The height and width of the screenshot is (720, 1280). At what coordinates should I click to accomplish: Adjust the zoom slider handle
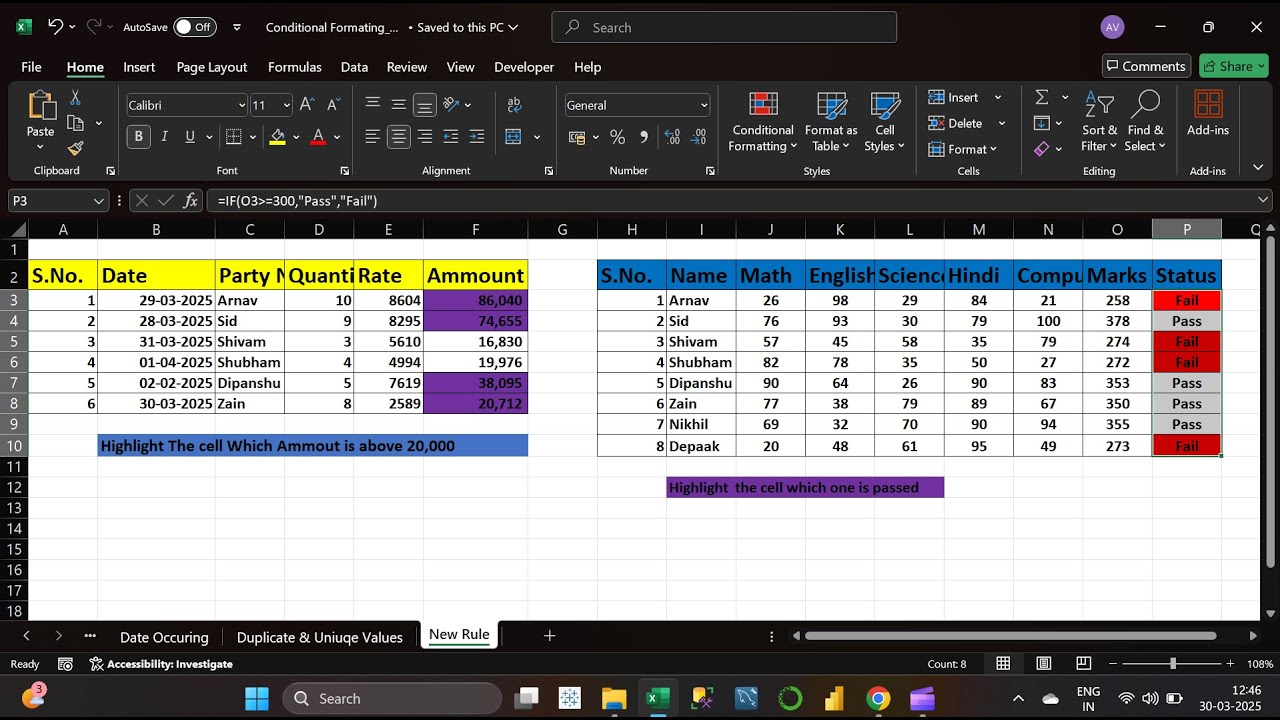click(x=1173, y=664)
